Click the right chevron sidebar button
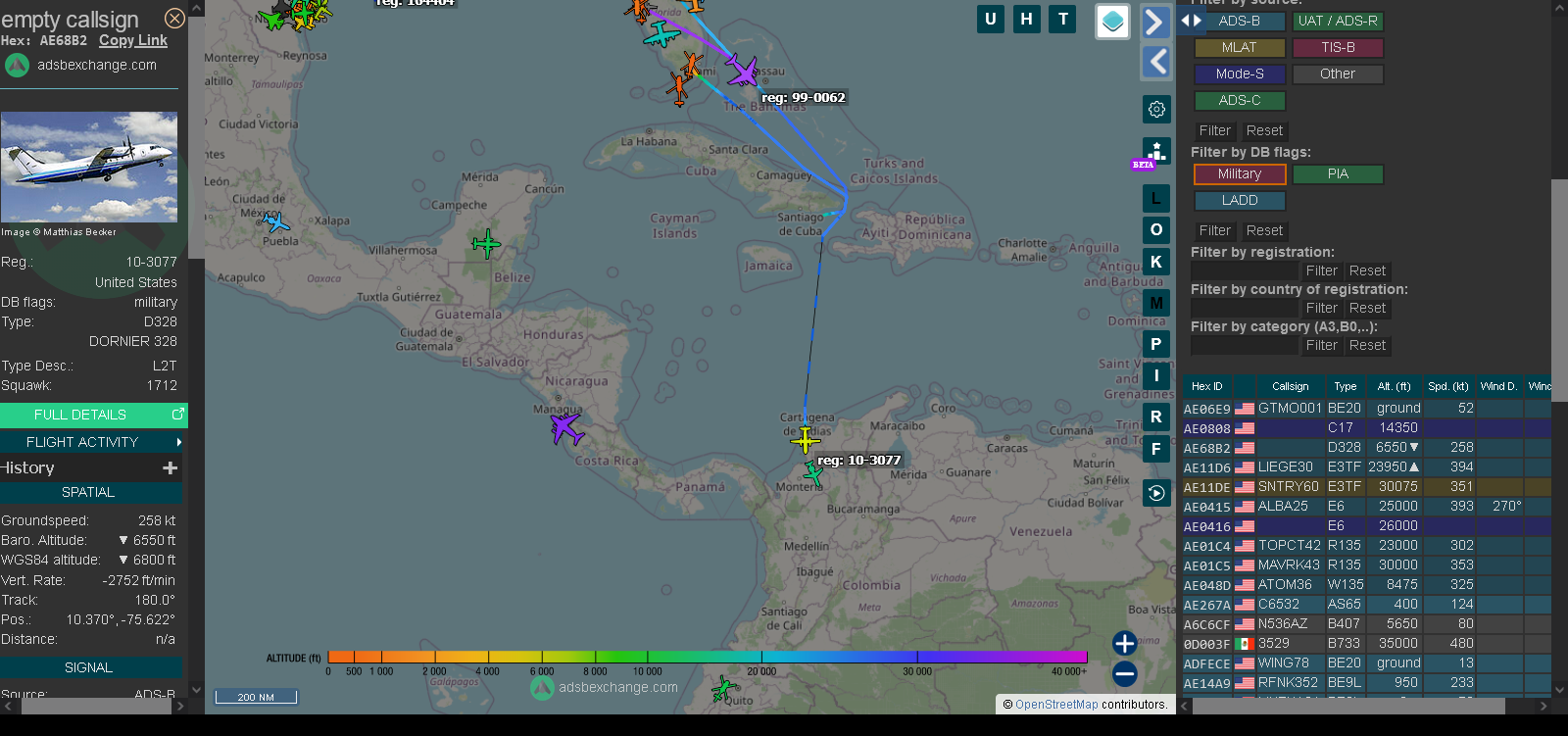Screen dimensions: 1568x736 point(1156,22)
